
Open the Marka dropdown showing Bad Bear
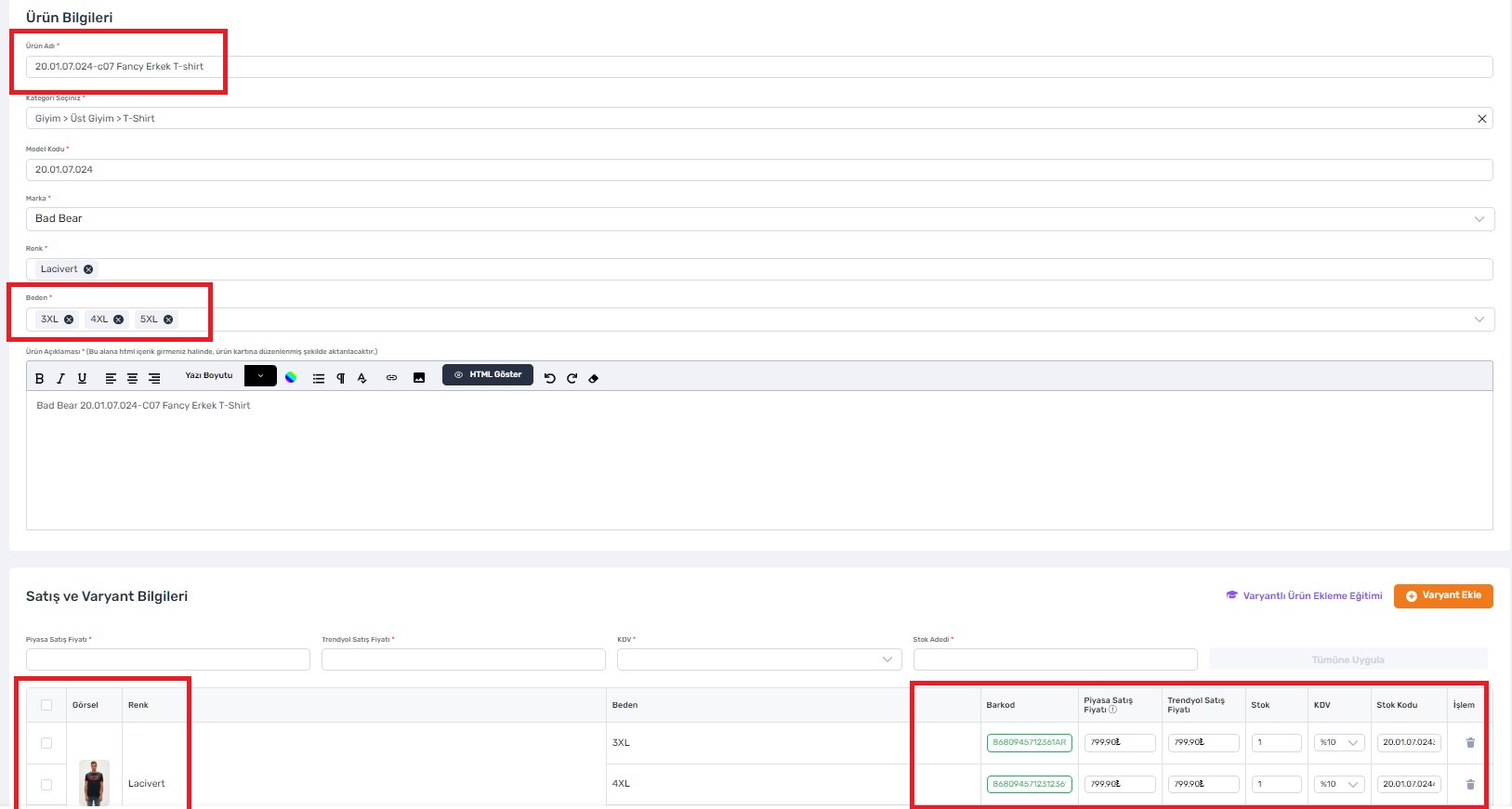pyautogui.click(x=758, y=219)
